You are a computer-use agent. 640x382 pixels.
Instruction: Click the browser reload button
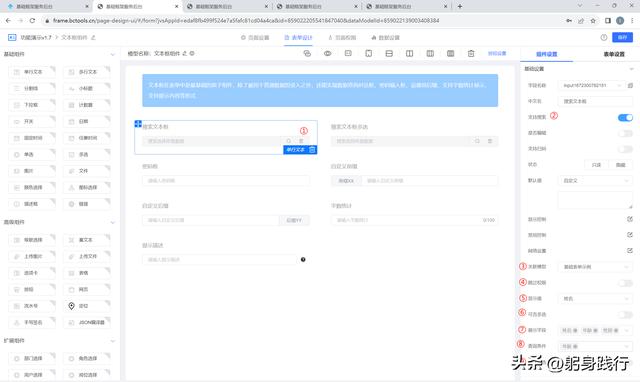(32, 20)
